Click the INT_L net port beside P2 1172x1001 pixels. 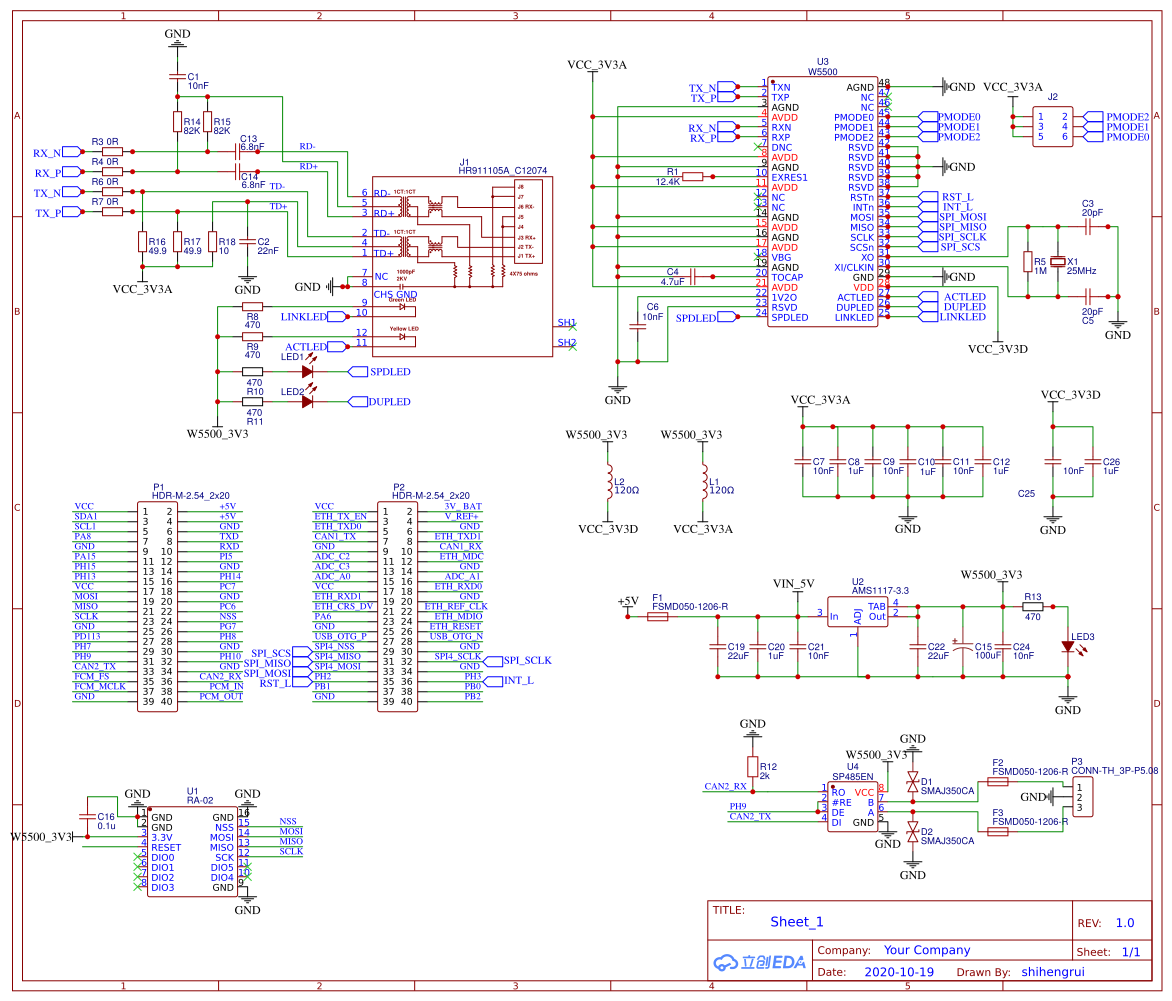(x=508, y=680)
